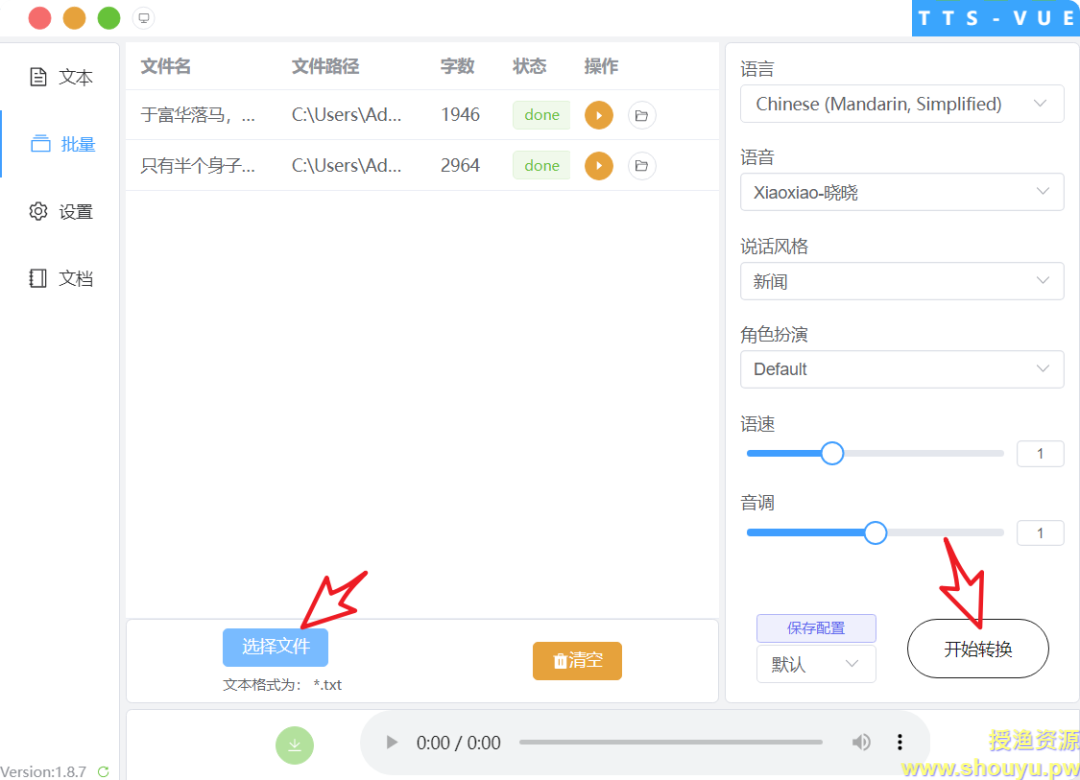Viewport: 1080px width, 780px height.
Task: Click the done status of 2964 row
Action: [x=541, y=165]
